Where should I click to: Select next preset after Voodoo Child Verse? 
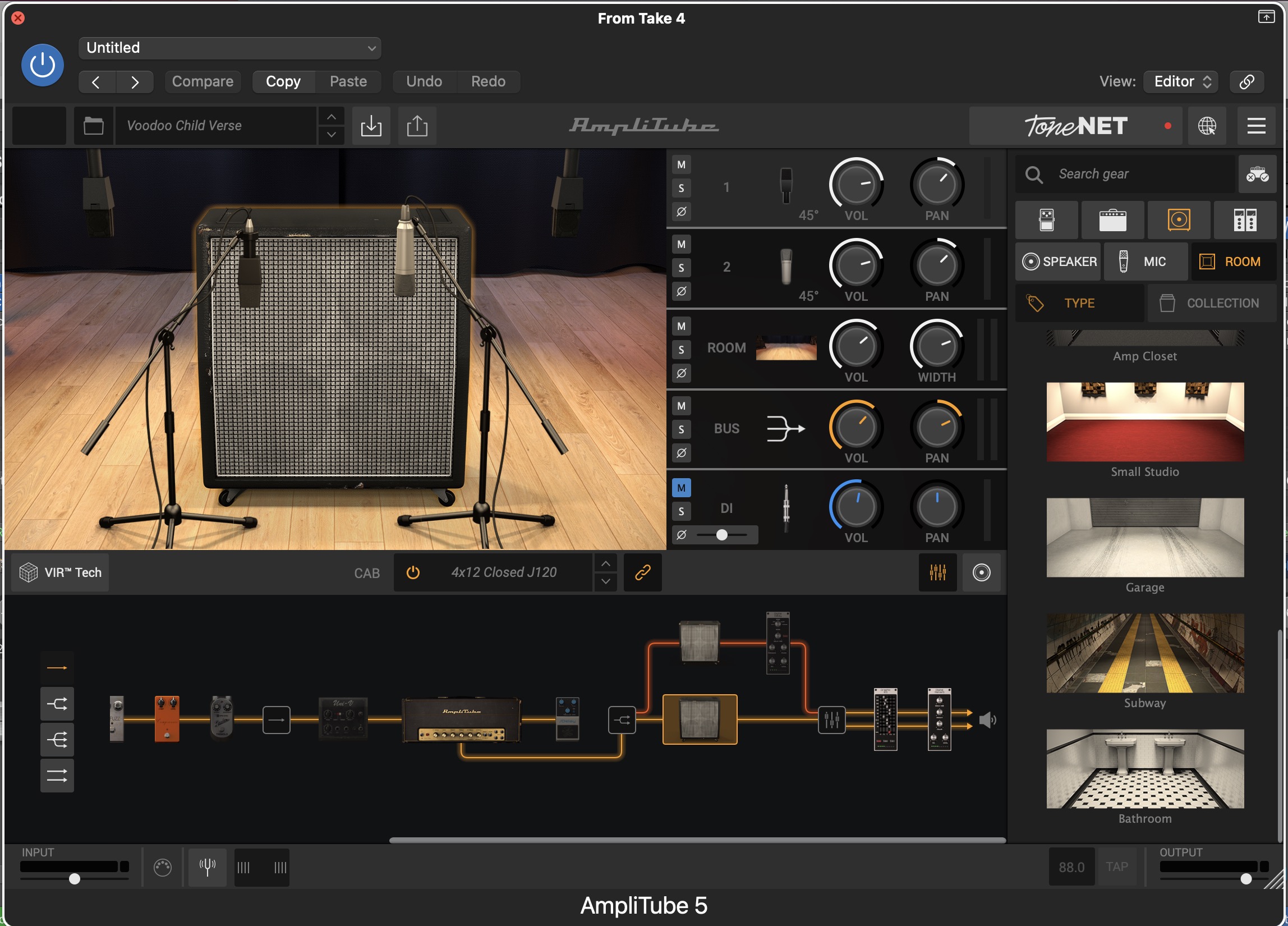point(332,135)
